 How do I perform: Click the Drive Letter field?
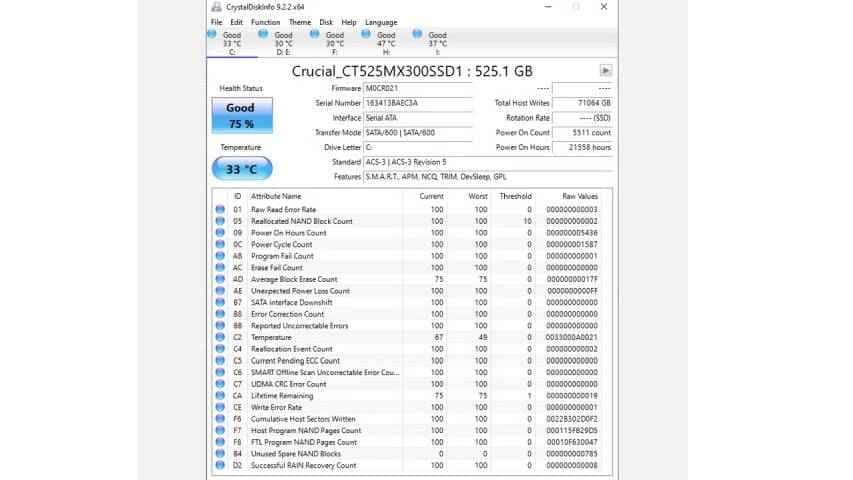(418, 147)
